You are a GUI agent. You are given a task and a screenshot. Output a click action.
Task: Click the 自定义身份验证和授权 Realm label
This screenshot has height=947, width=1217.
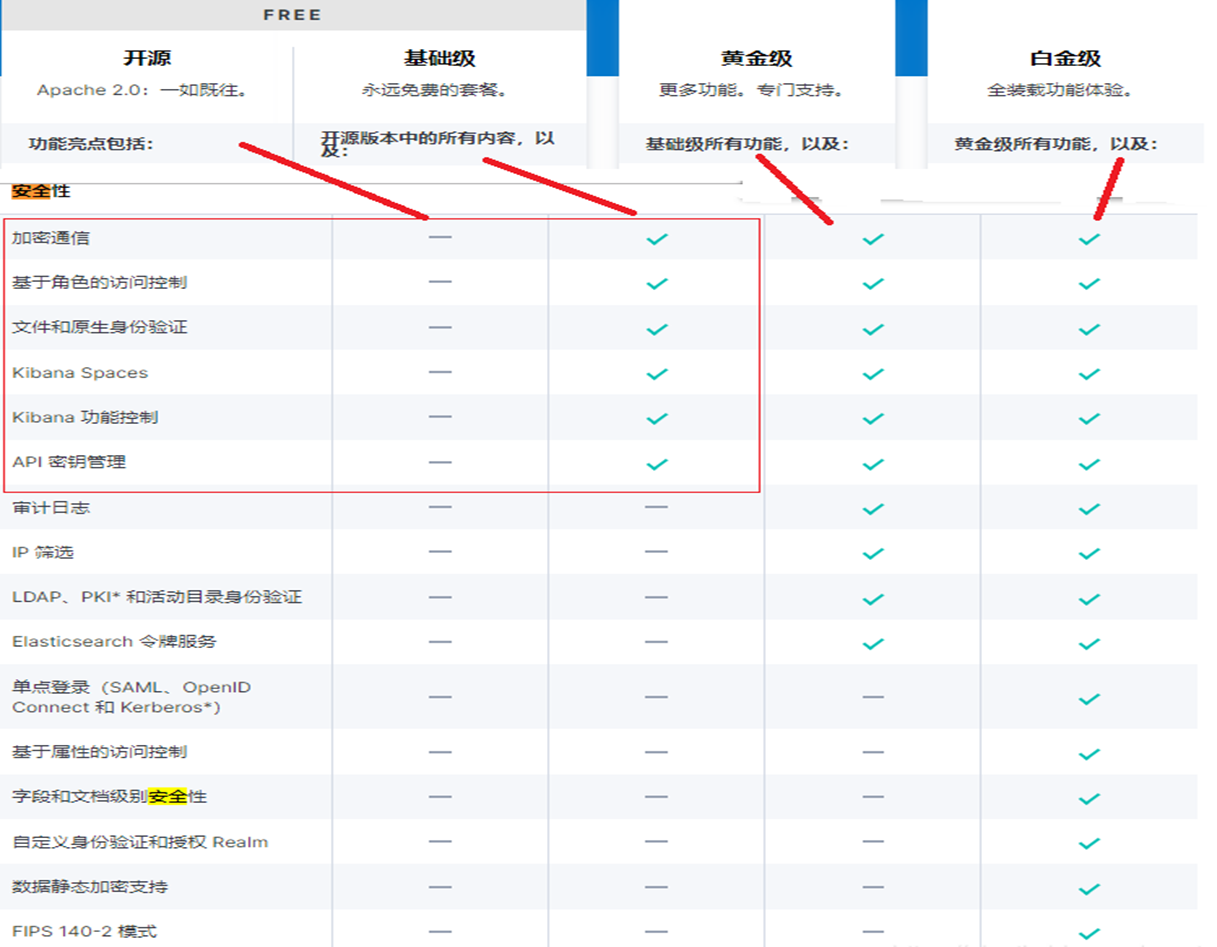tap(140, 842)
